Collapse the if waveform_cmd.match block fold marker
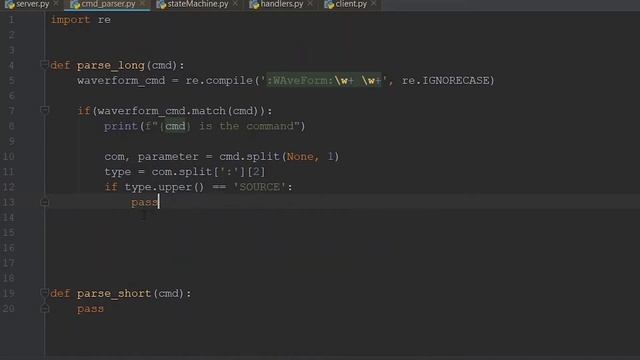Screen dimensions: 640x360 coord(44,110)
